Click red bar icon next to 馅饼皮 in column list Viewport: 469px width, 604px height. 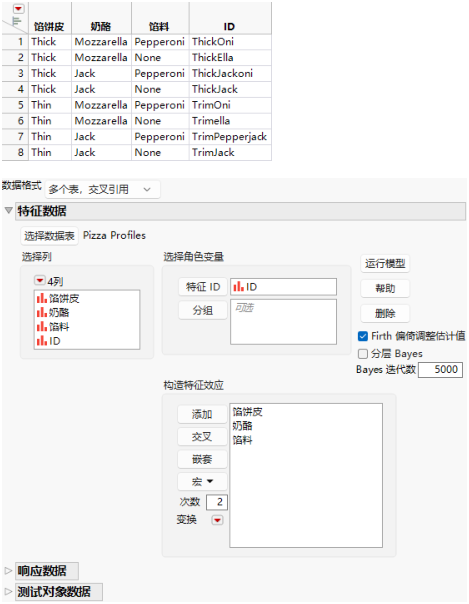pyautogui.click(x=41, y=298)
